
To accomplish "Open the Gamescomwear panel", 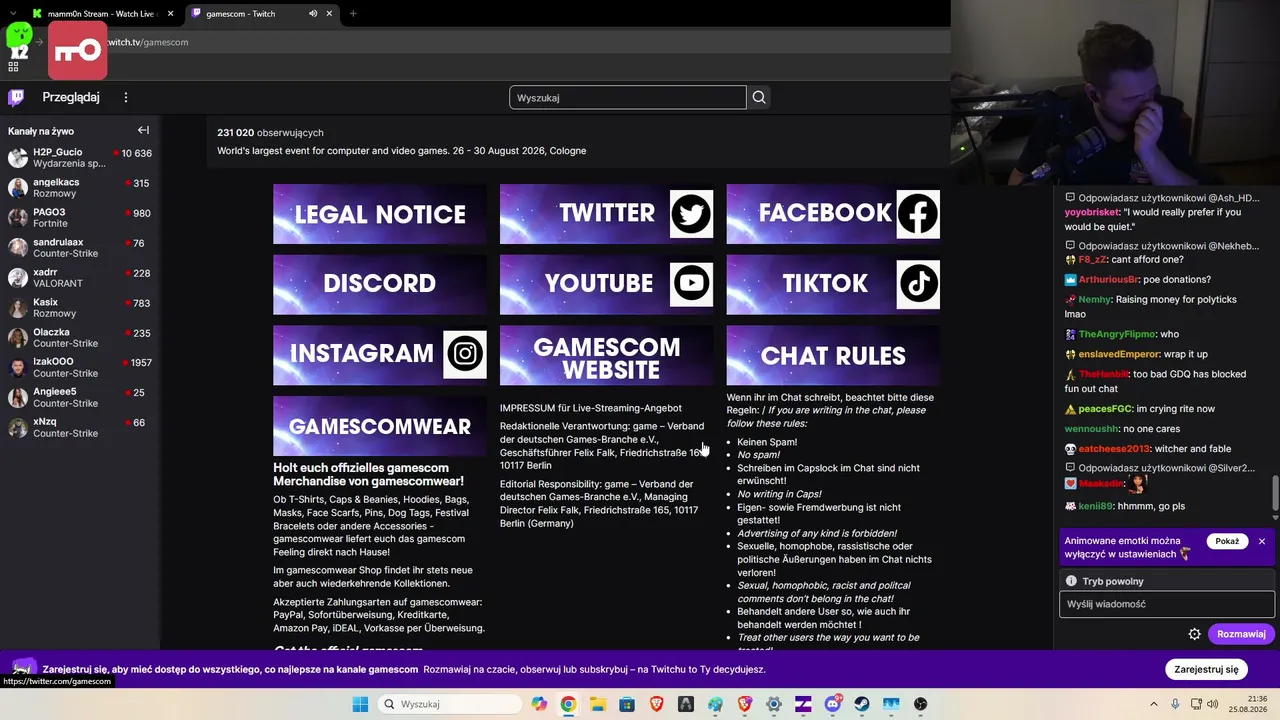I will coord(380,426).
